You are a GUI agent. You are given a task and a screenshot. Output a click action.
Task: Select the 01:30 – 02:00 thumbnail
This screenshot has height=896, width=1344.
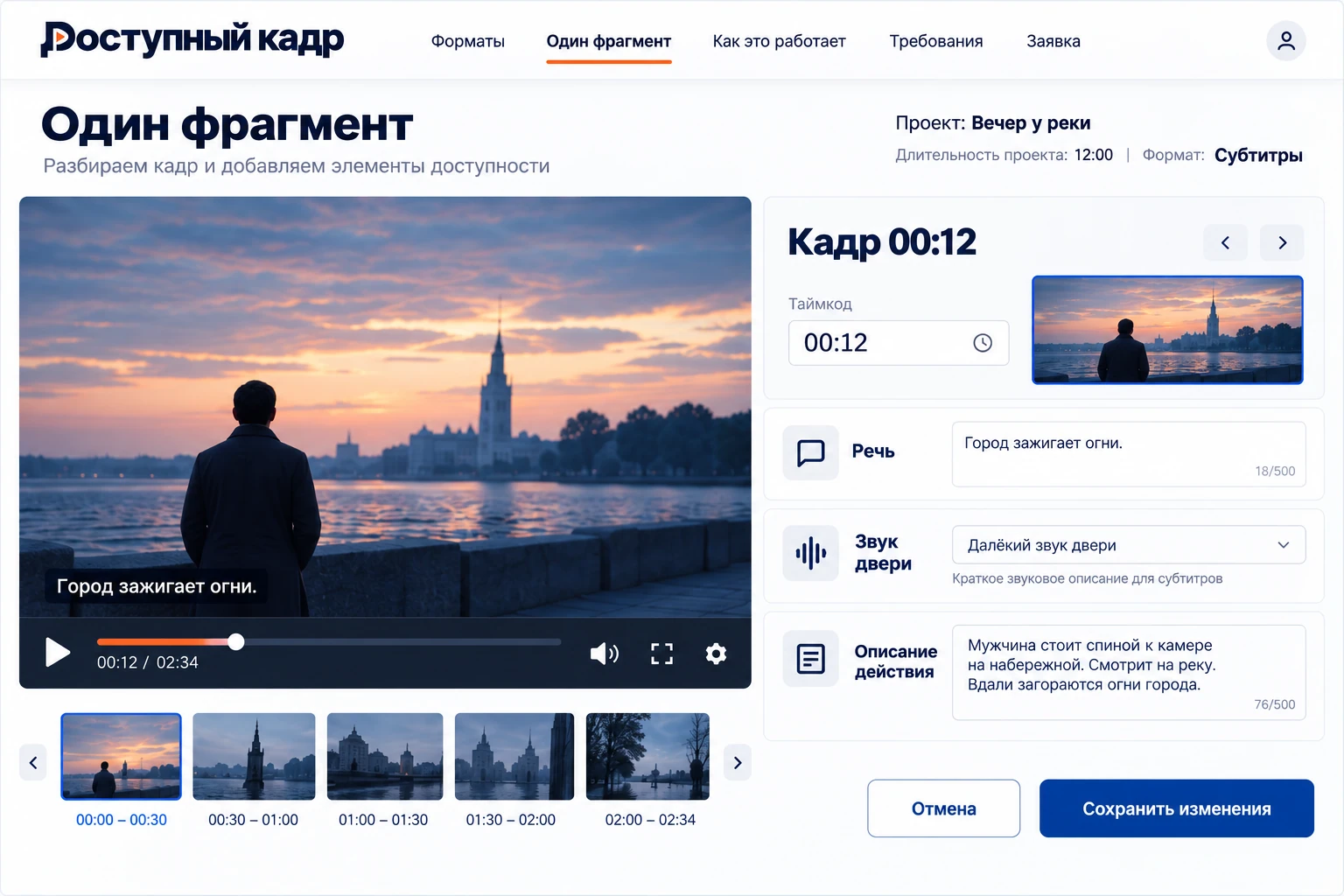pyautogui.click(x=514, y=757)
